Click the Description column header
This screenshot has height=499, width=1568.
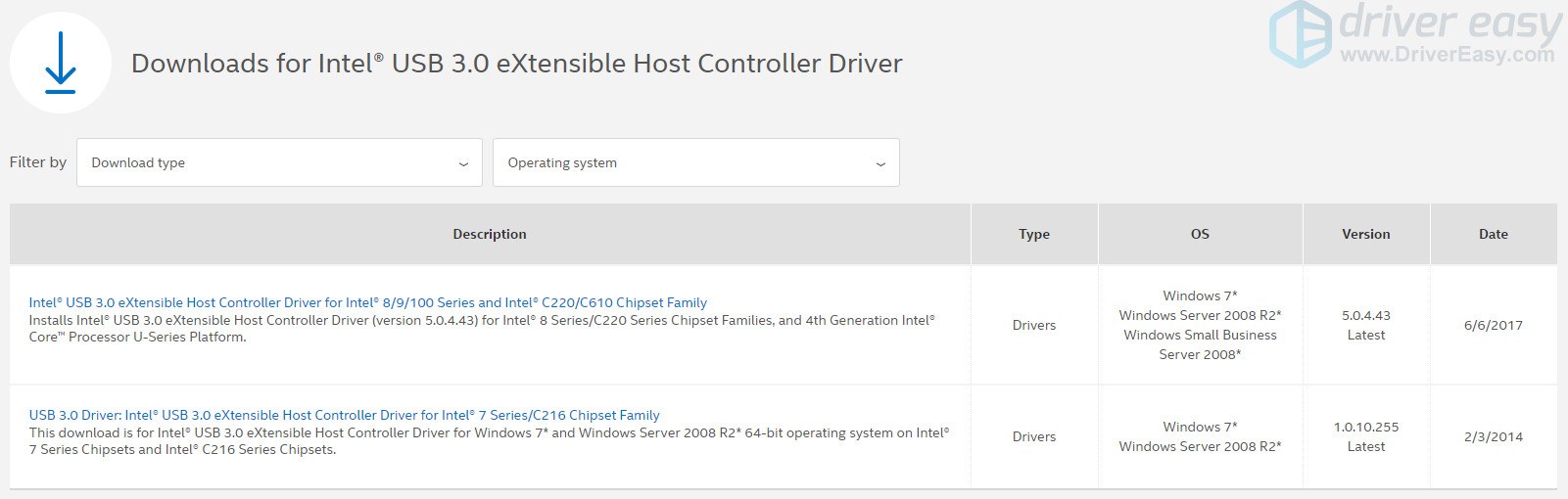click(x=490, y=234)
